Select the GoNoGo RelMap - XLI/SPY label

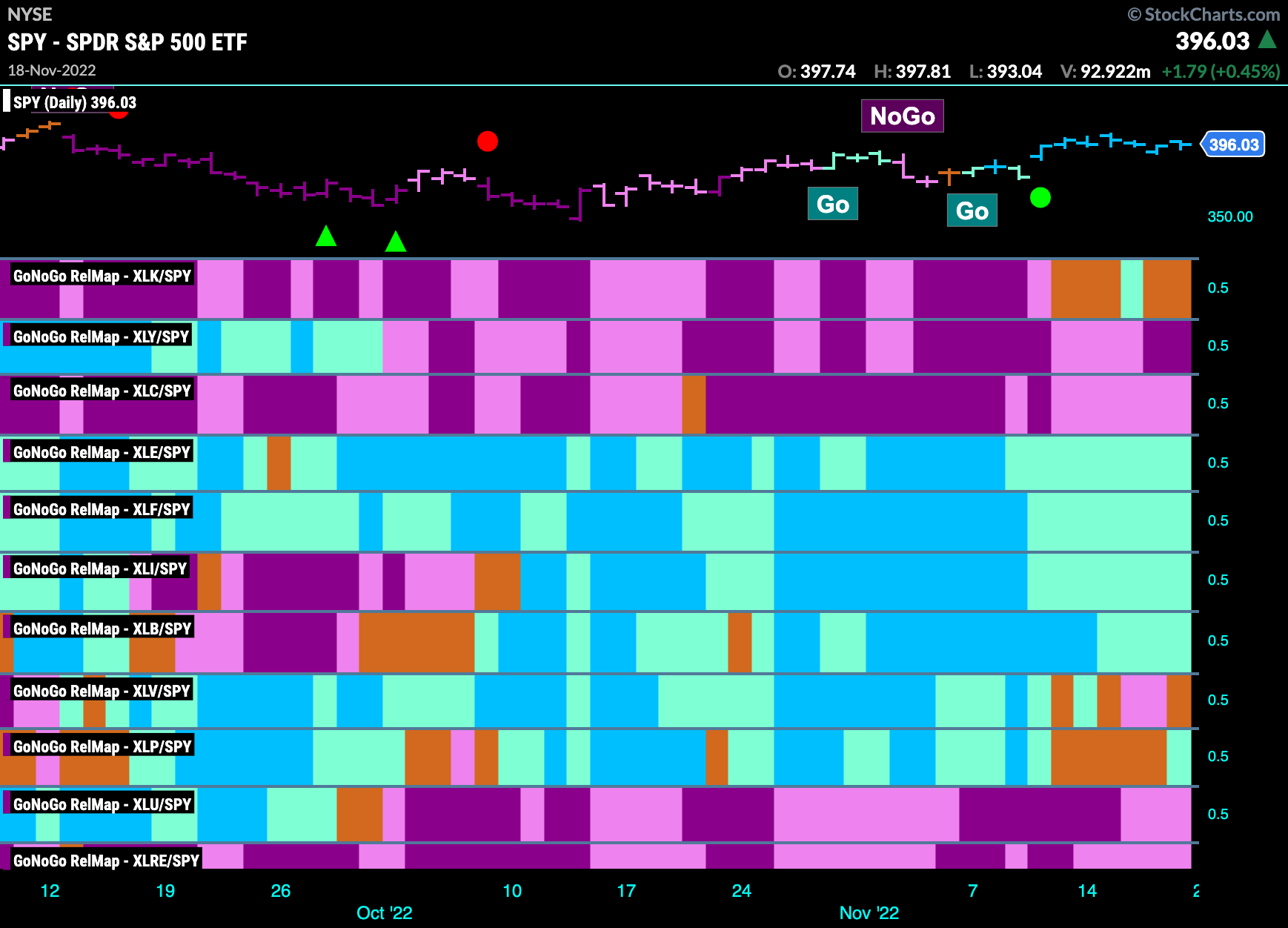pyautogui.click(x=99, y=569)
